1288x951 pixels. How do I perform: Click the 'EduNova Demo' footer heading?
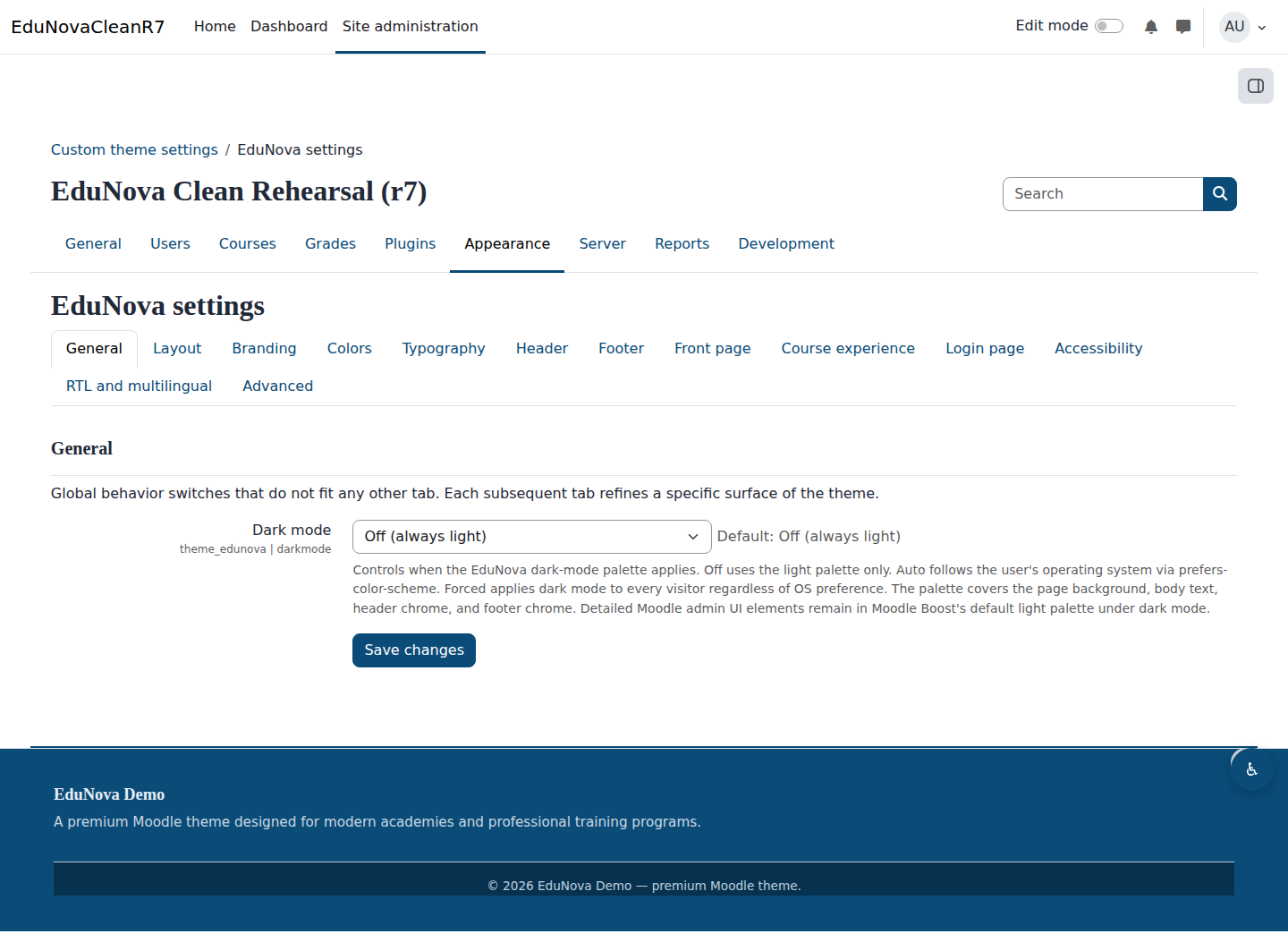[109, 794]
